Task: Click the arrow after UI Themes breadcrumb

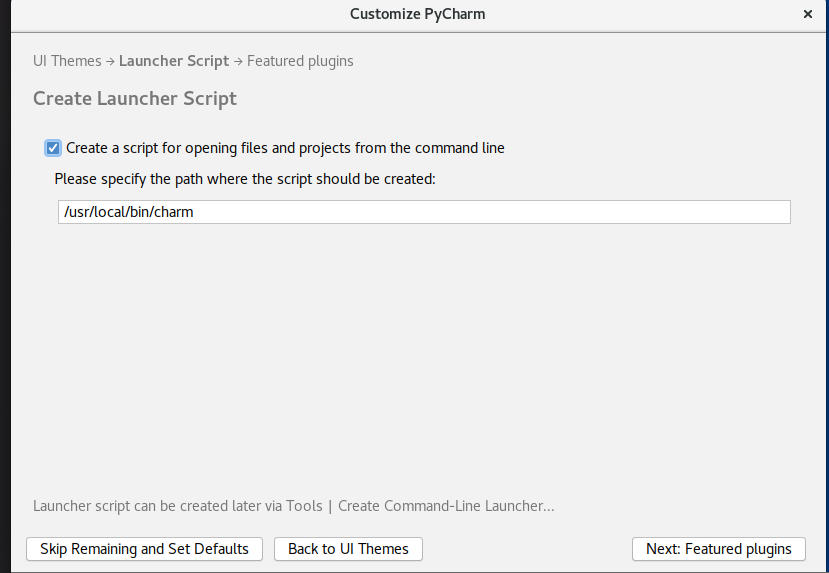Action: 110,62
